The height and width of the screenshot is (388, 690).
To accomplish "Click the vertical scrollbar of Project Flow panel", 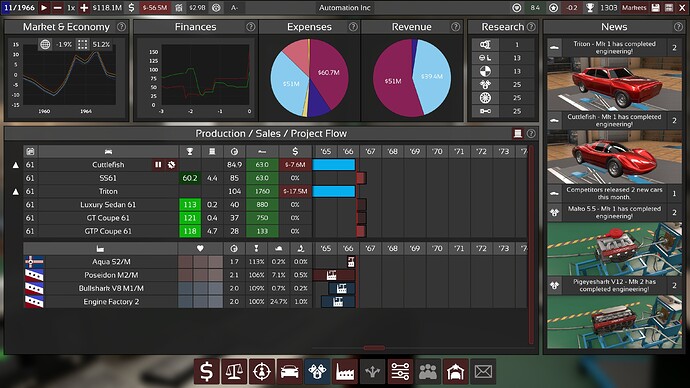I will [x=531, y=245].
